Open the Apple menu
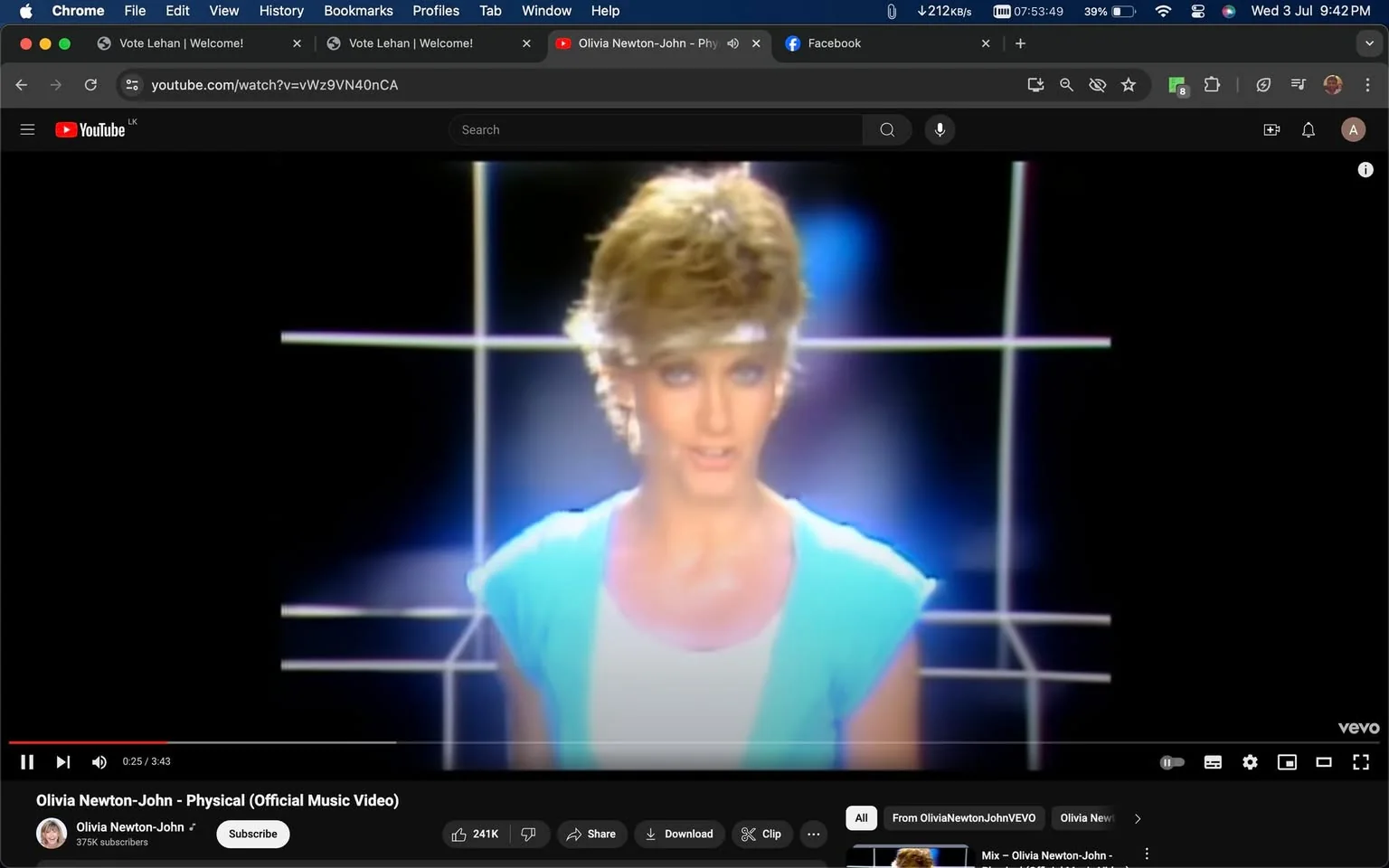 pos(25,11)
